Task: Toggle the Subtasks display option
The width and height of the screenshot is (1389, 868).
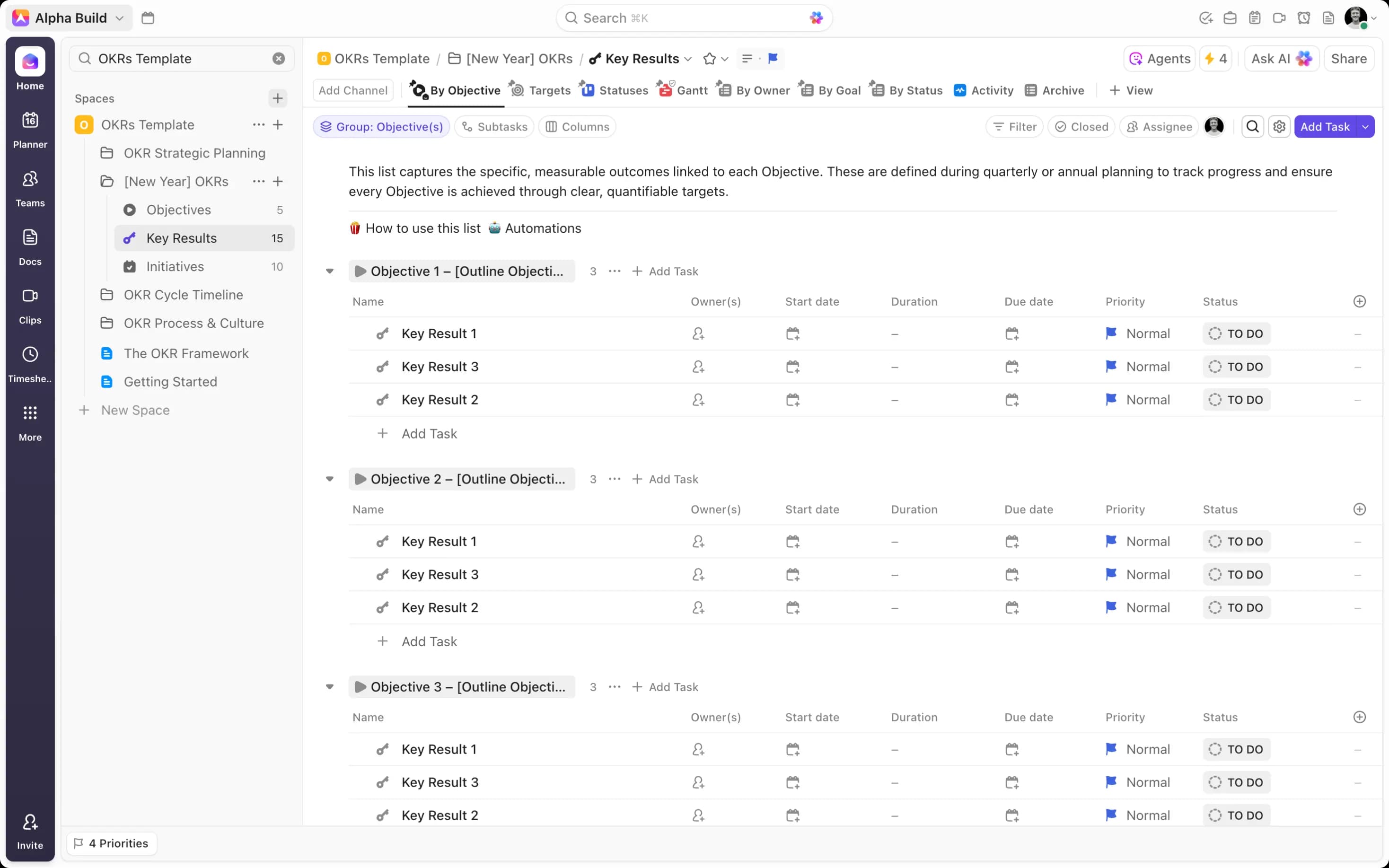Action: [x=494, y=127]
